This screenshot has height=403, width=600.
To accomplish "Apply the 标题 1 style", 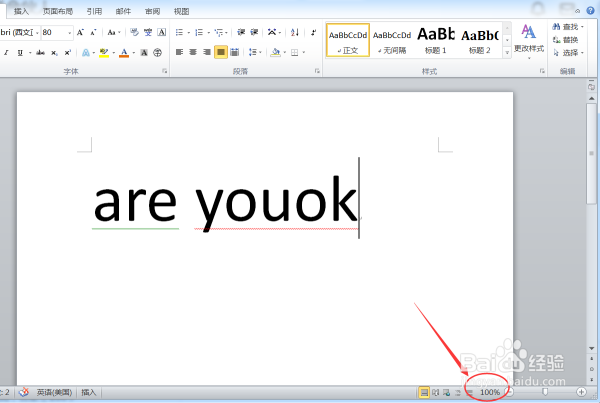I will [436, 40].
